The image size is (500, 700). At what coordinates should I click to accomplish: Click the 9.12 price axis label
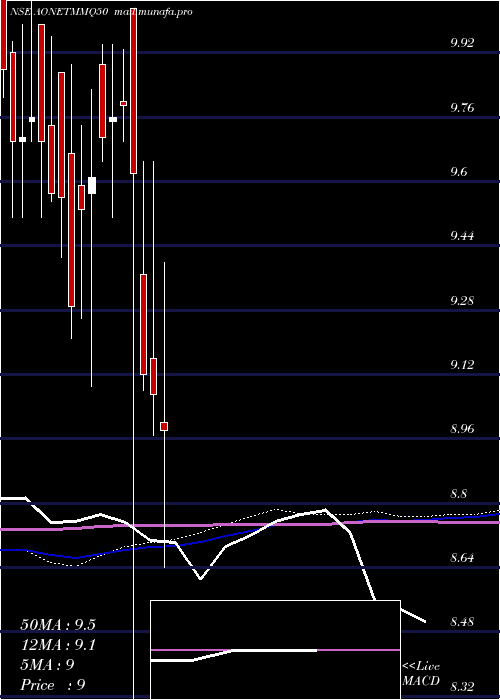pos(462,365)
